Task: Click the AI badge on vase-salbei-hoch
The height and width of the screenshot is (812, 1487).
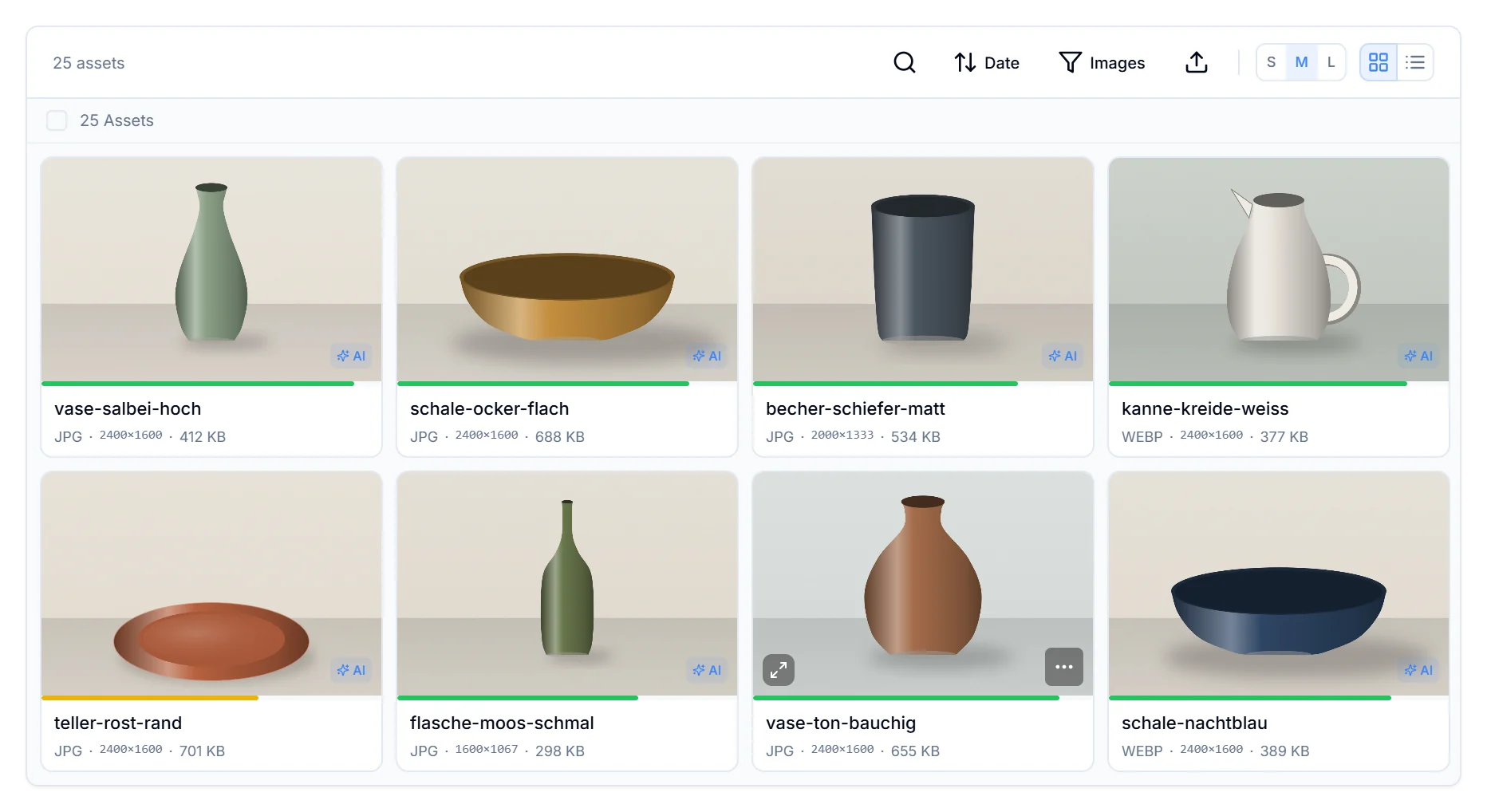Action: 351,356
